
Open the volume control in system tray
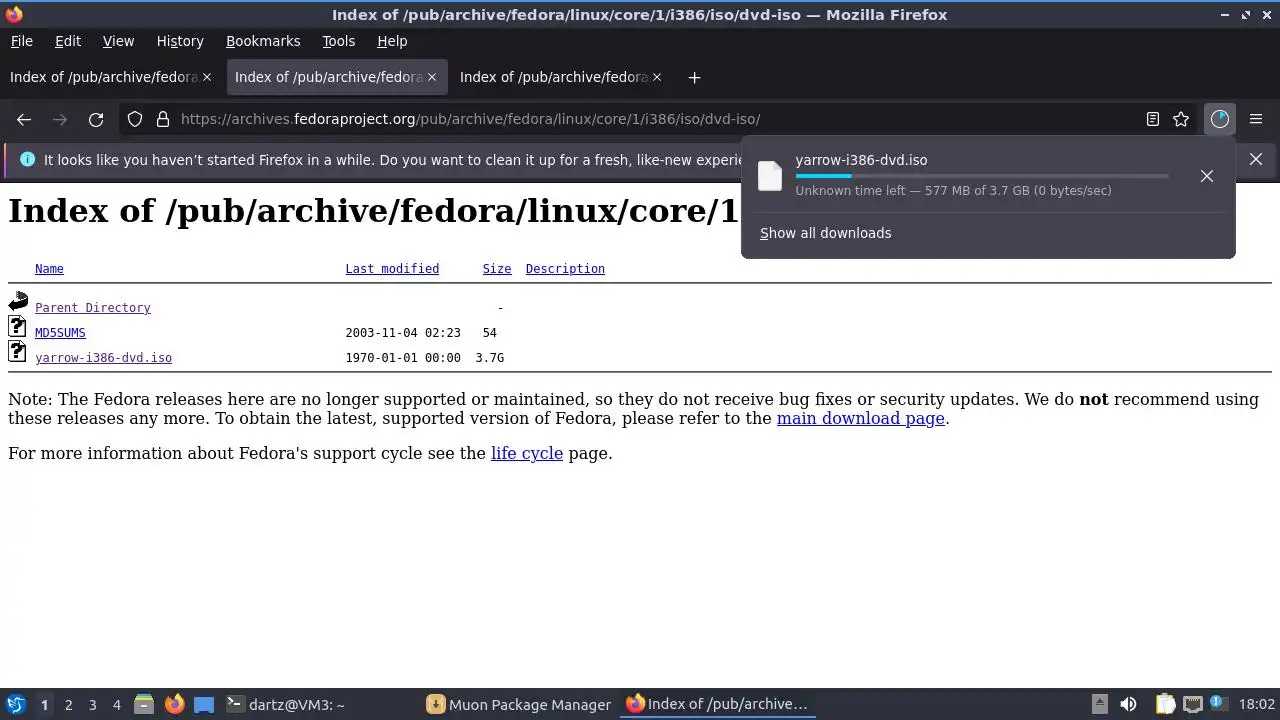(x=1128, y=704)
